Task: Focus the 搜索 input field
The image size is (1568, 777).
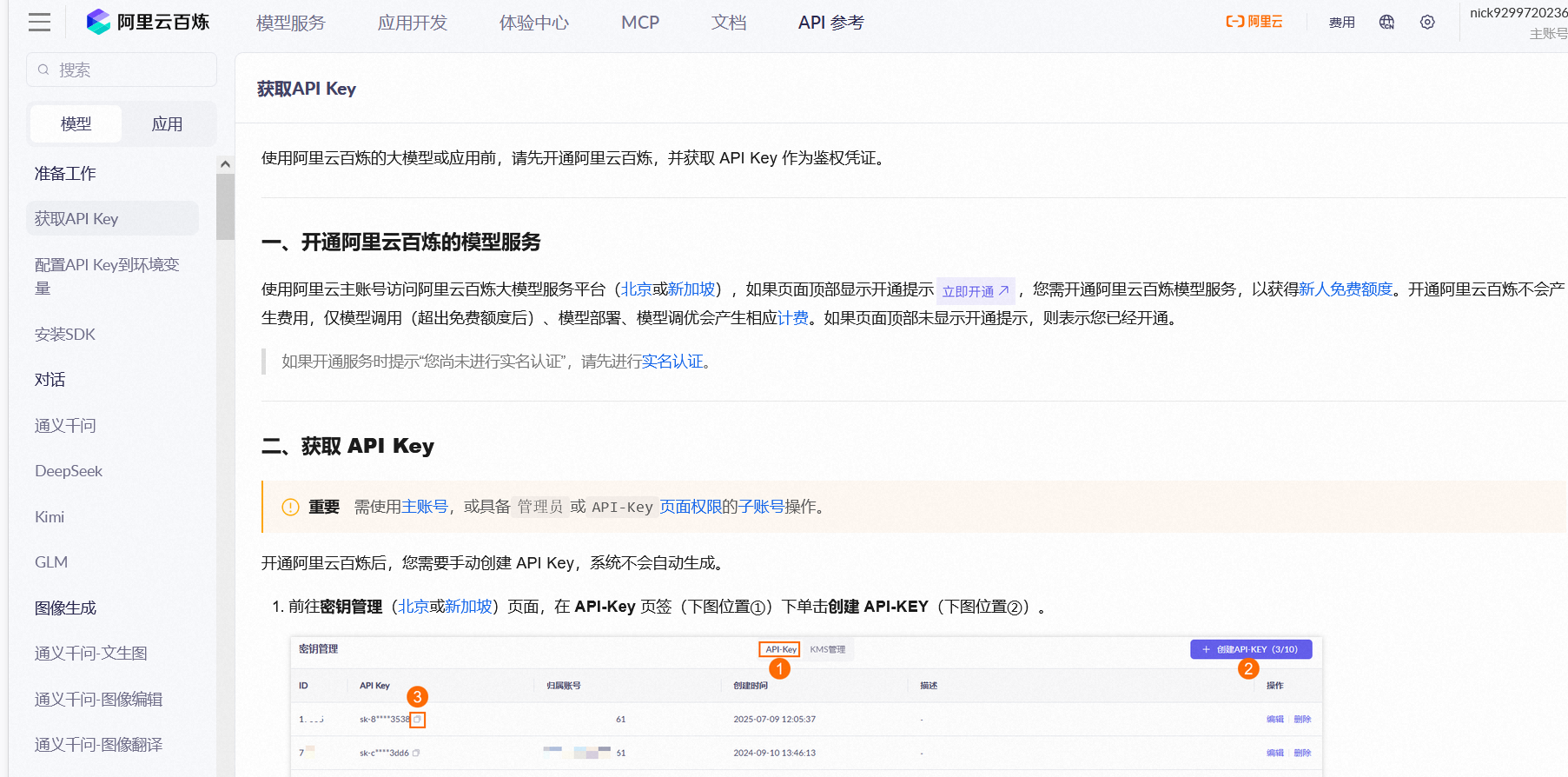Action: tap(122, 70)
